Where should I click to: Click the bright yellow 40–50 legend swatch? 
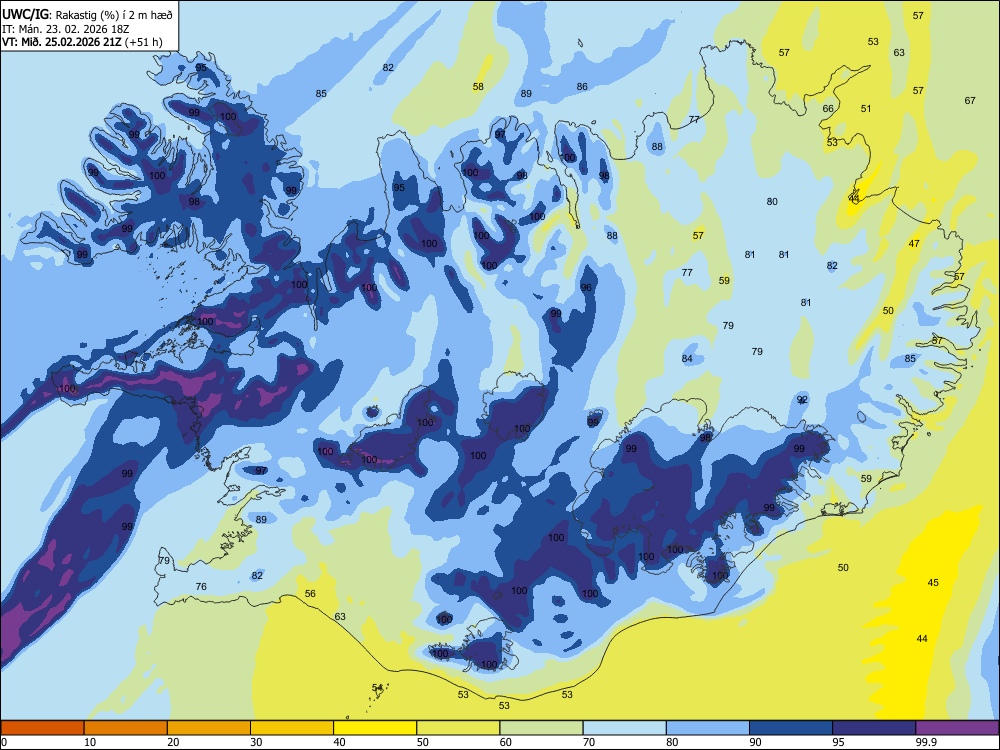click(375, 728)
